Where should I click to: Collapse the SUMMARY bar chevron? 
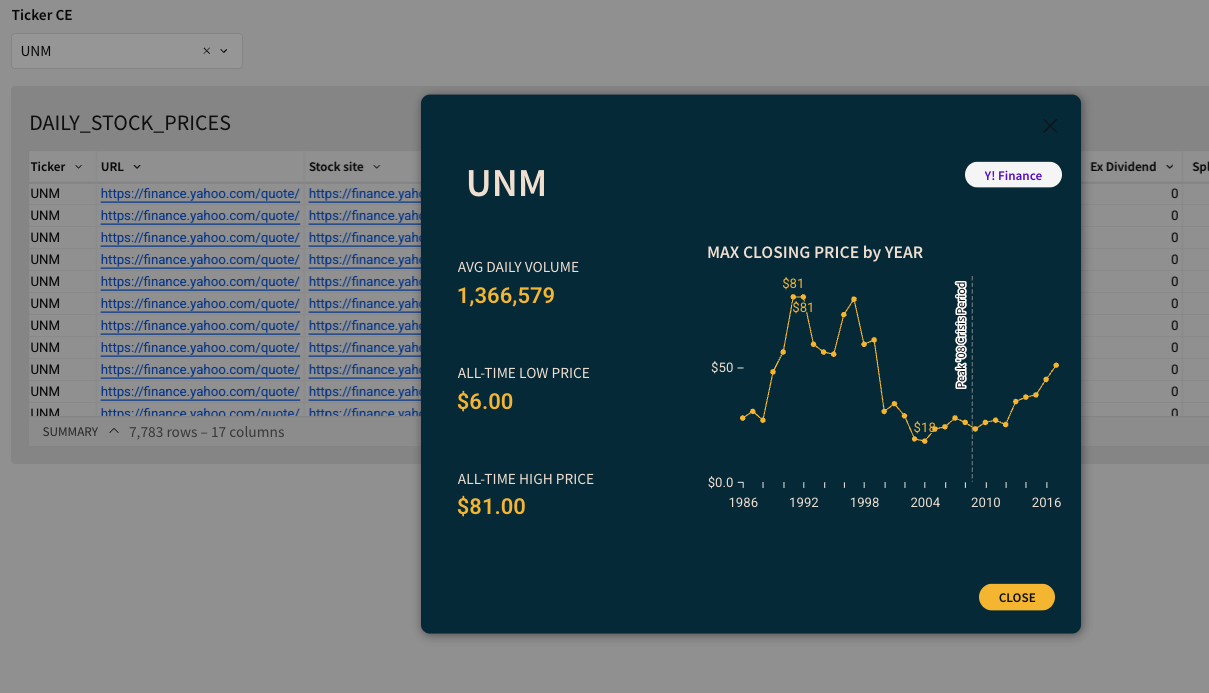[114, 432]
